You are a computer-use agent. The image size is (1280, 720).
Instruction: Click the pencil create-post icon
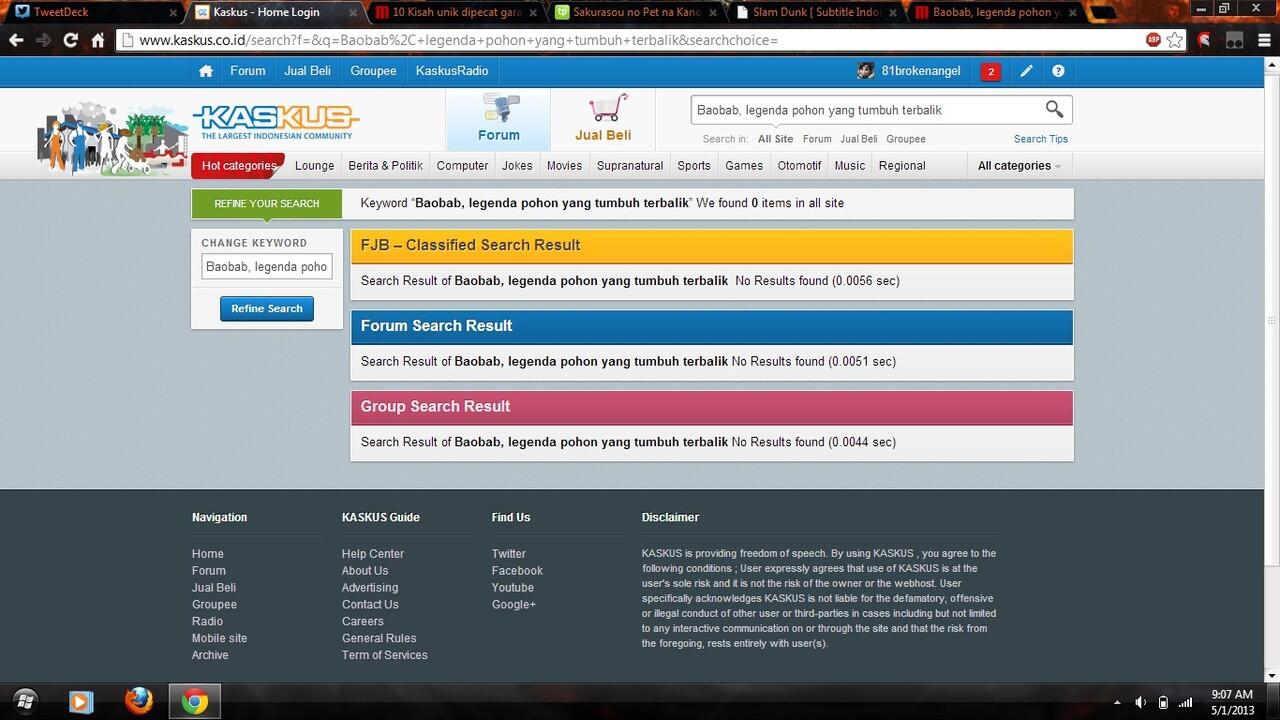(x=1026, y=71)
